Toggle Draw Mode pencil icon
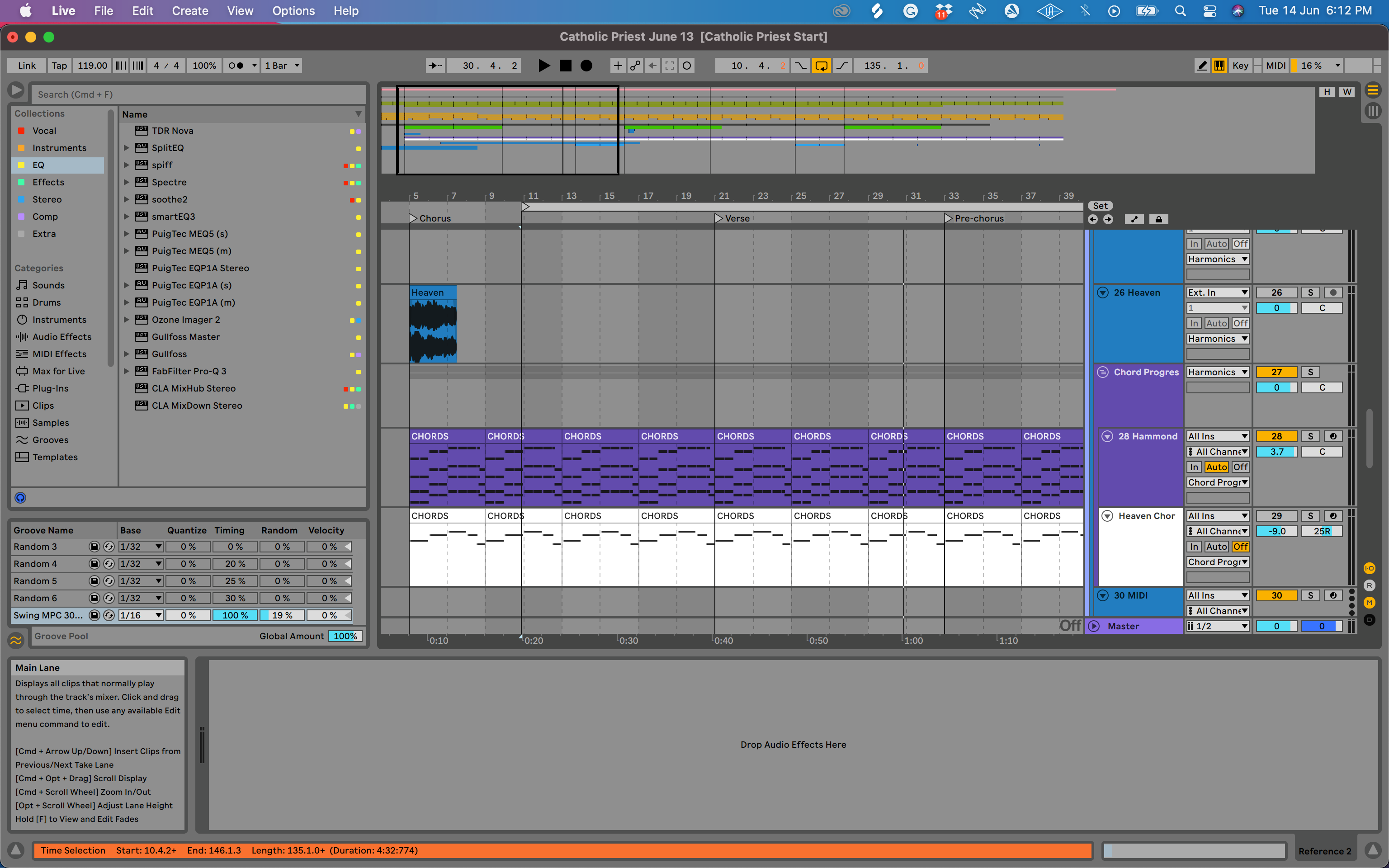The height and width of the screenshot is (868, 1389). (1202, 66)
